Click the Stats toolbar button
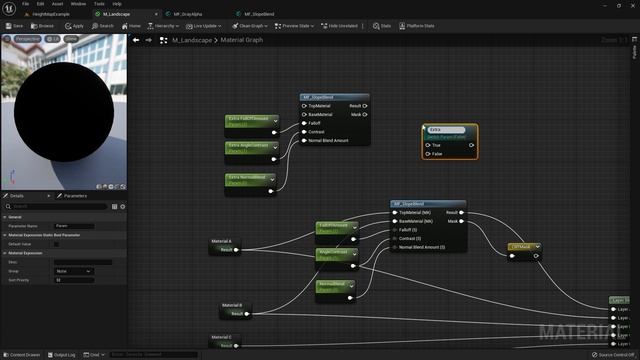The height and width of the screenshot is (360, 640). (382, 26)
